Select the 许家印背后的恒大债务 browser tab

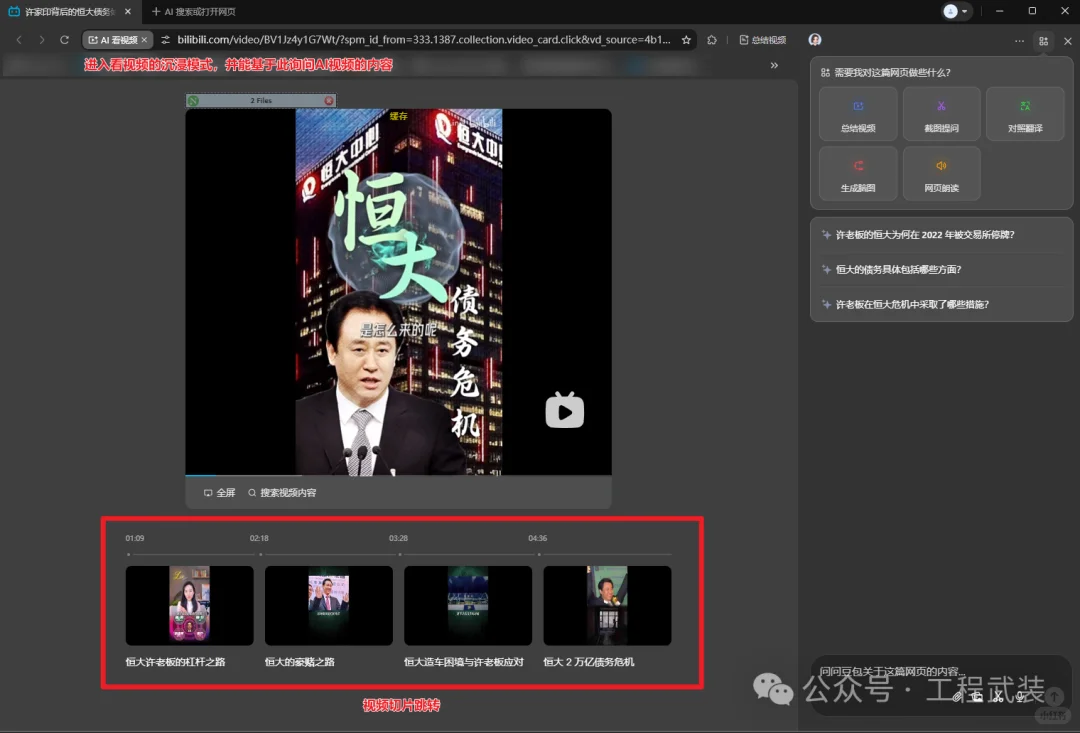[69, 12]
